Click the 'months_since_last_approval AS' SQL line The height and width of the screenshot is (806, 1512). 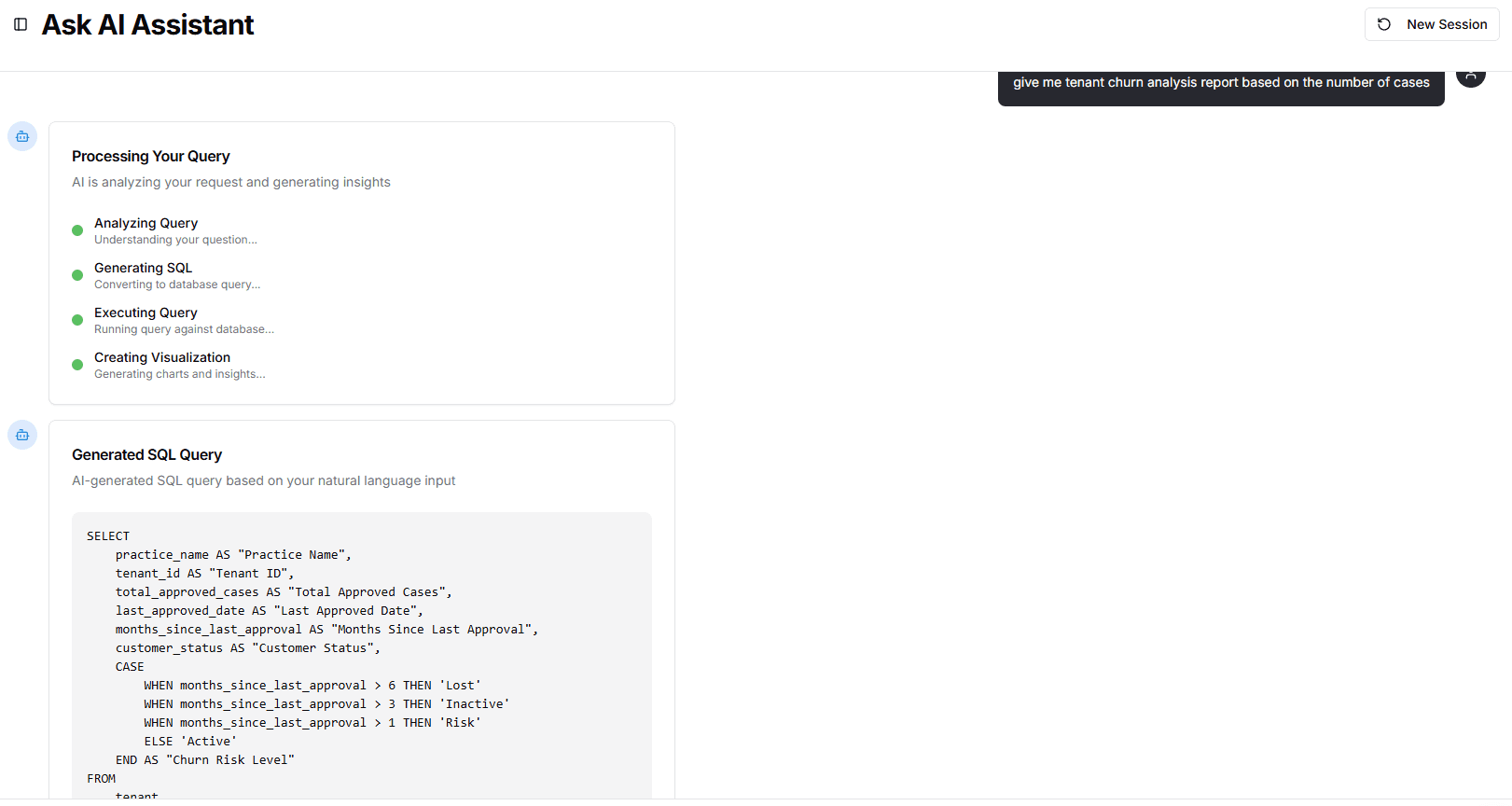[326, 630]
